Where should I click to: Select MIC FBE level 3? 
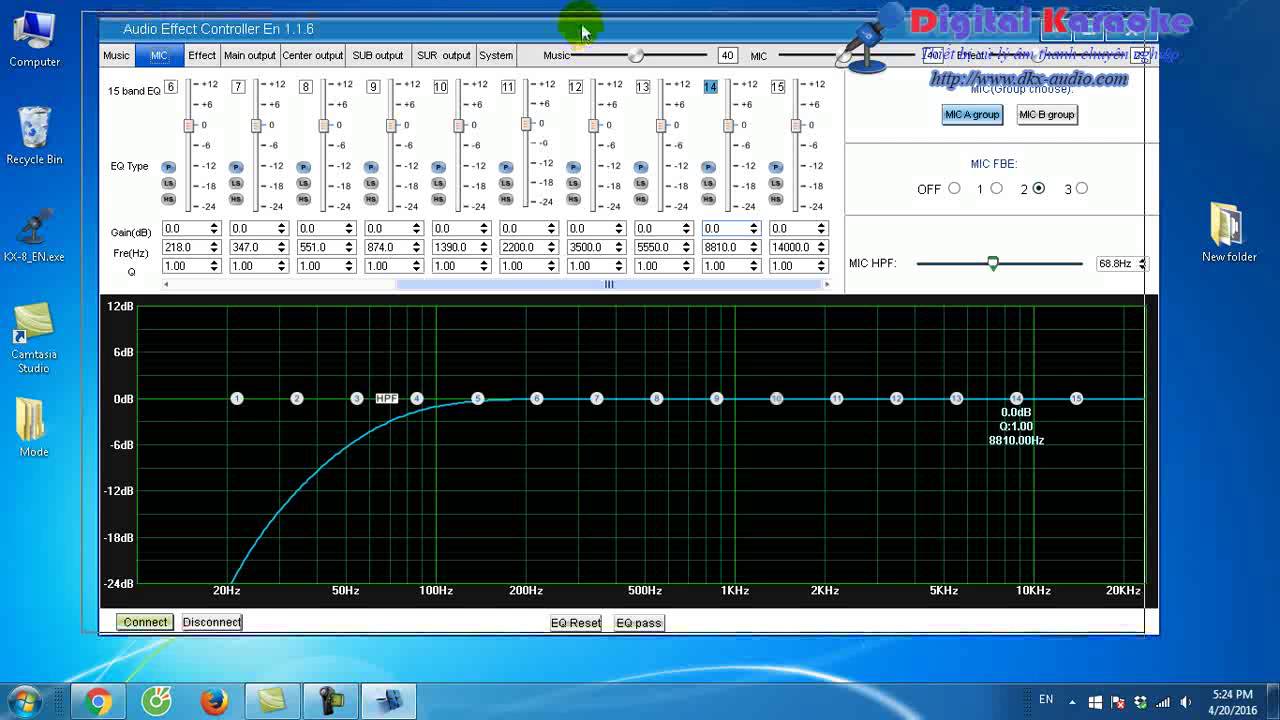click(x=1081, y=188)
